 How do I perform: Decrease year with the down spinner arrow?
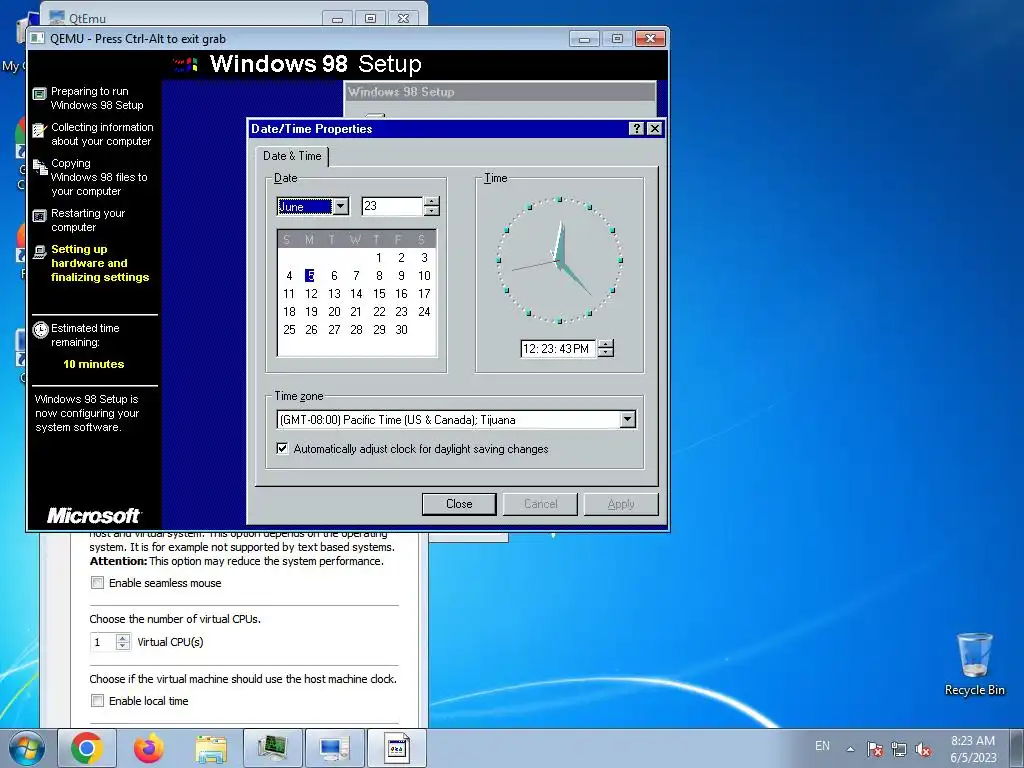coord(432,211)
